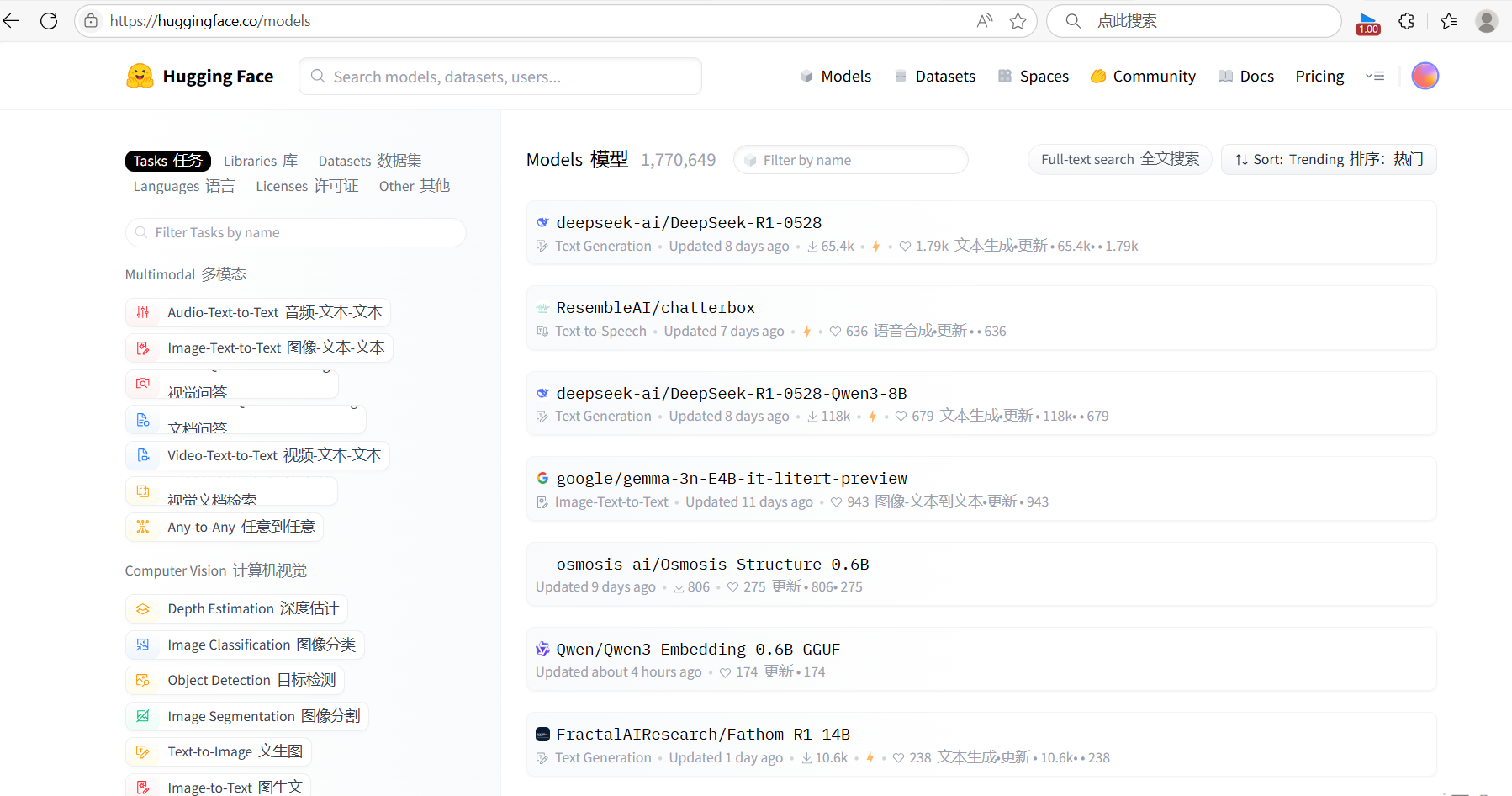This screenshot has width=1512, height=796.
Task: Click the Image-to-Text task icon
Action: [143, 788]
